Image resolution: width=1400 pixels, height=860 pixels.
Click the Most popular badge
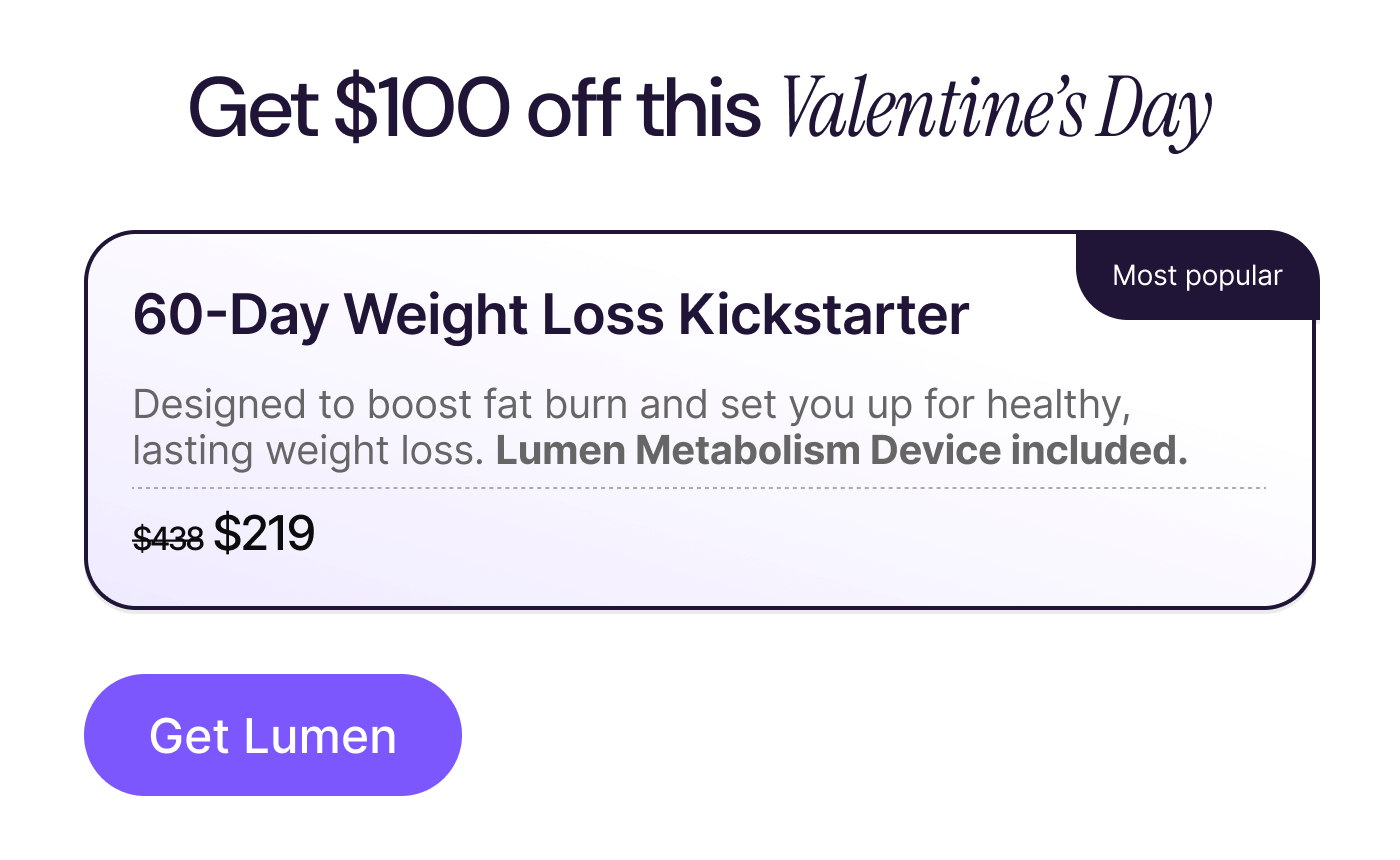(x=1197, y=276)
